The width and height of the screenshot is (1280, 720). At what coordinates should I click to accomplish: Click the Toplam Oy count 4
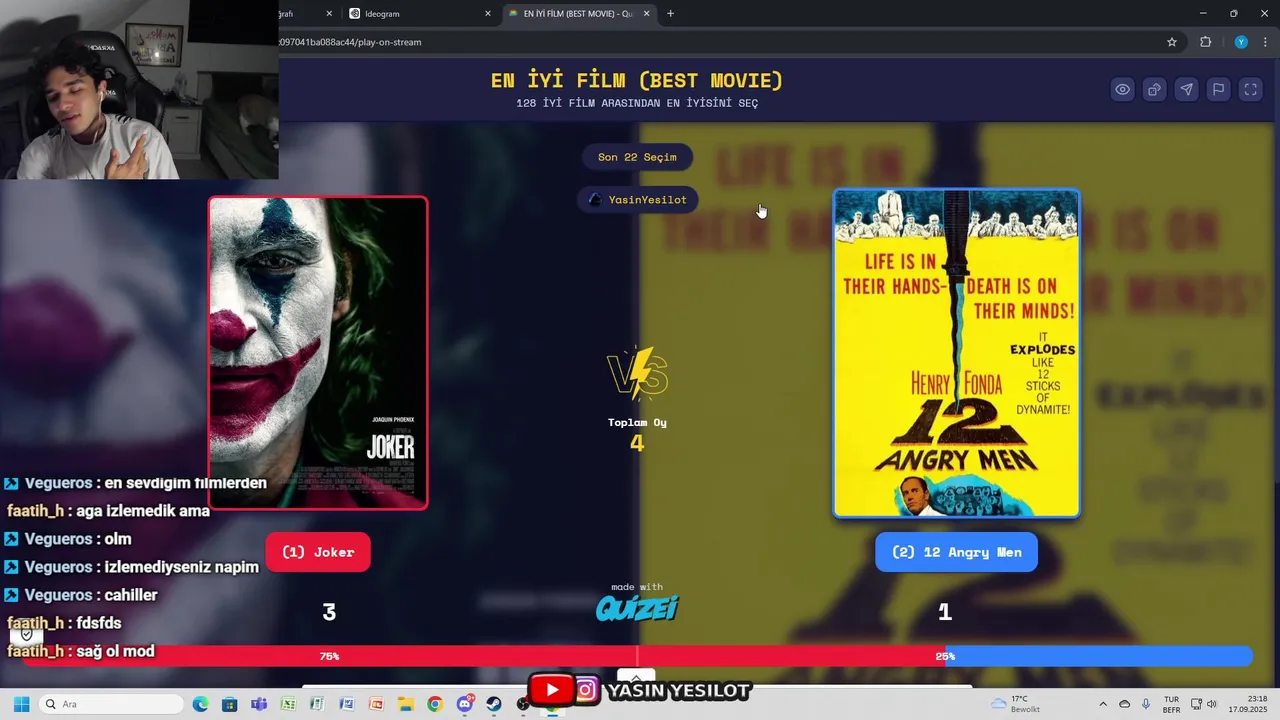(637, 443)
